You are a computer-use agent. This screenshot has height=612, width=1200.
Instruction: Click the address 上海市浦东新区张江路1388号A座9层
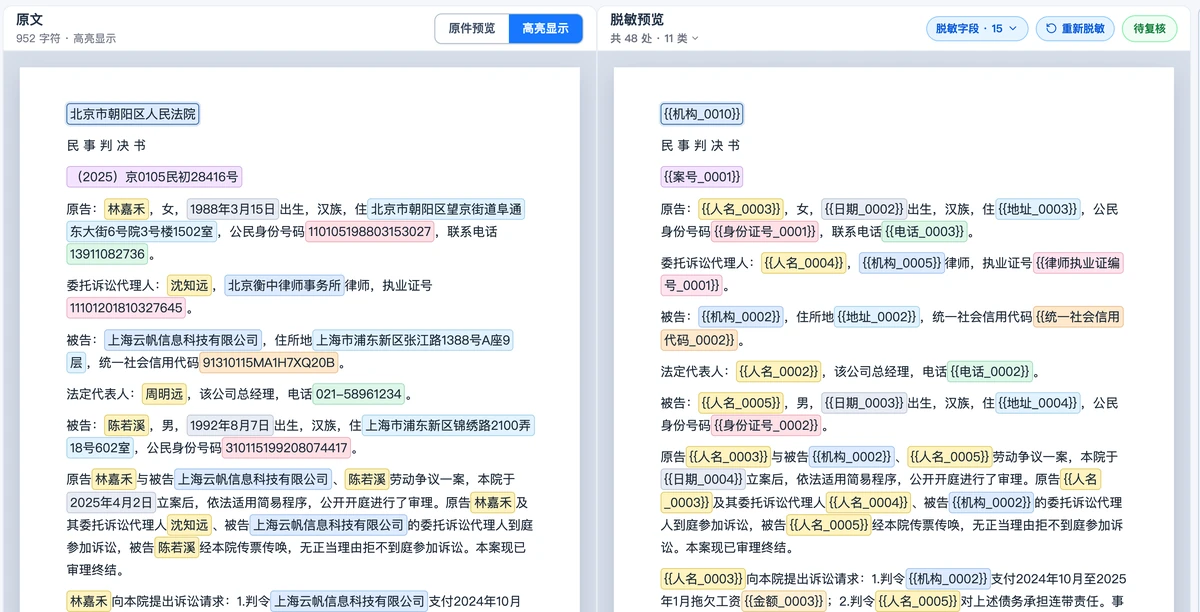(x=412, y=340)
